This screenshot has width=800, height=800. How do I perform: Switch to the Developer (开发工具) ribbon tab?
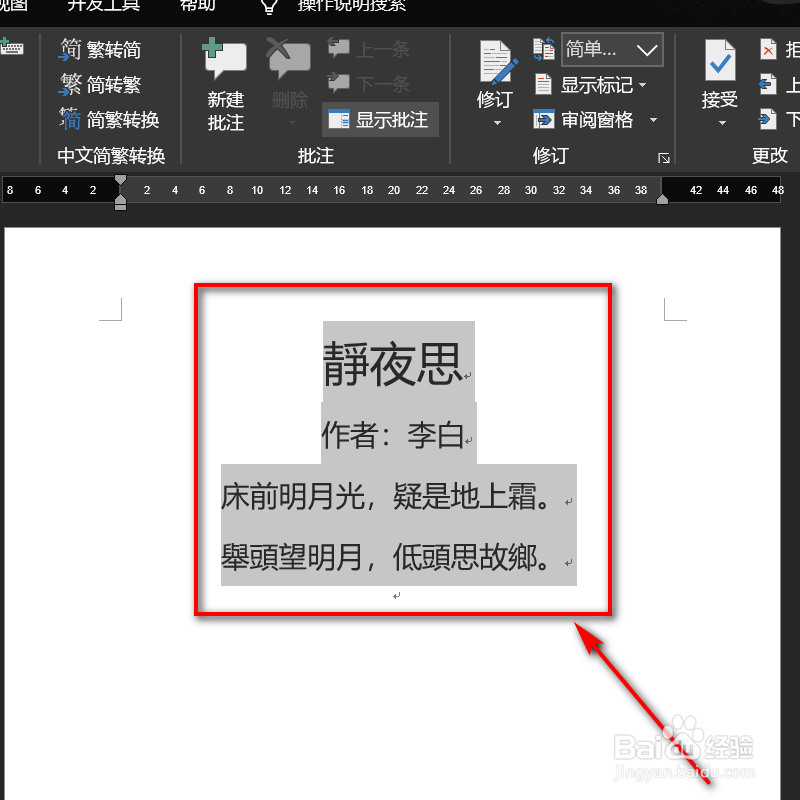[103, 6]
